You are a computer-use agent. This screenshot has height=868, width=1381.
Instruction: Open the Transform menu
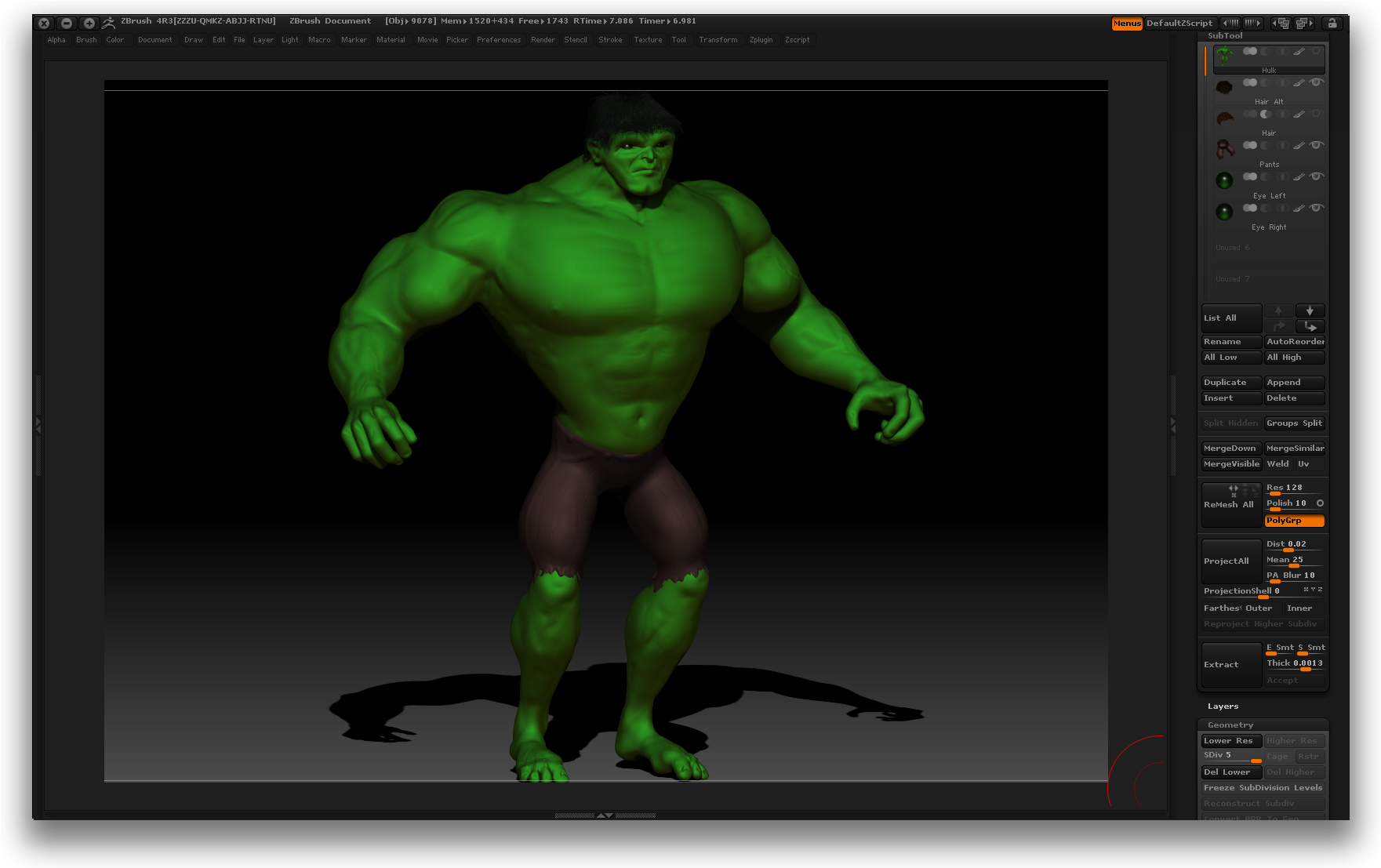(x=718, y=39)
